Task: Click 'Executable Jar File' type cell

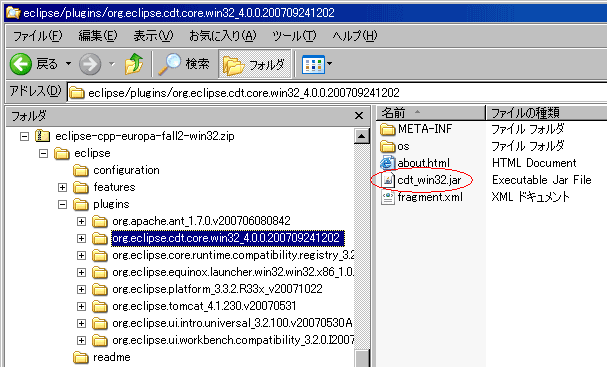Action: click(541, 180)
